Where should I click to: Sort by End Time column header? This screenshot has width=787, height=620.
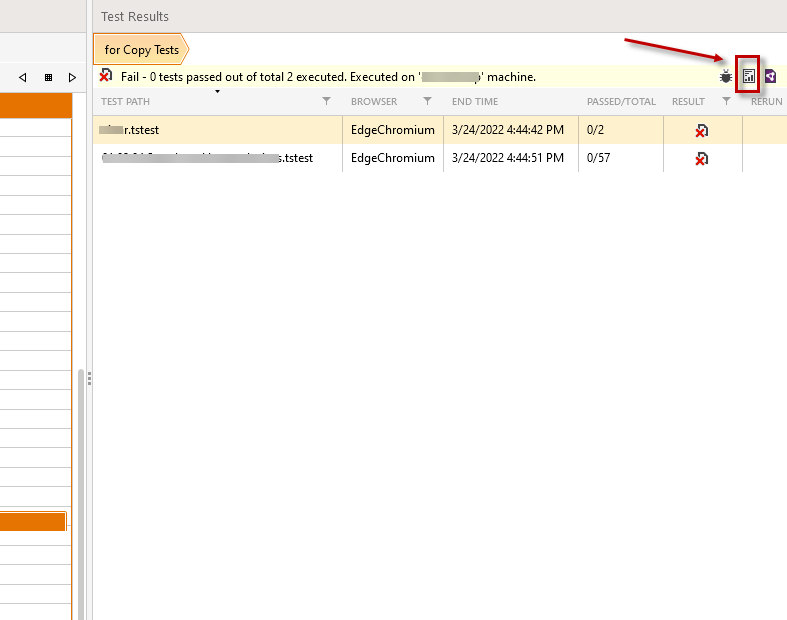[475, 102]
